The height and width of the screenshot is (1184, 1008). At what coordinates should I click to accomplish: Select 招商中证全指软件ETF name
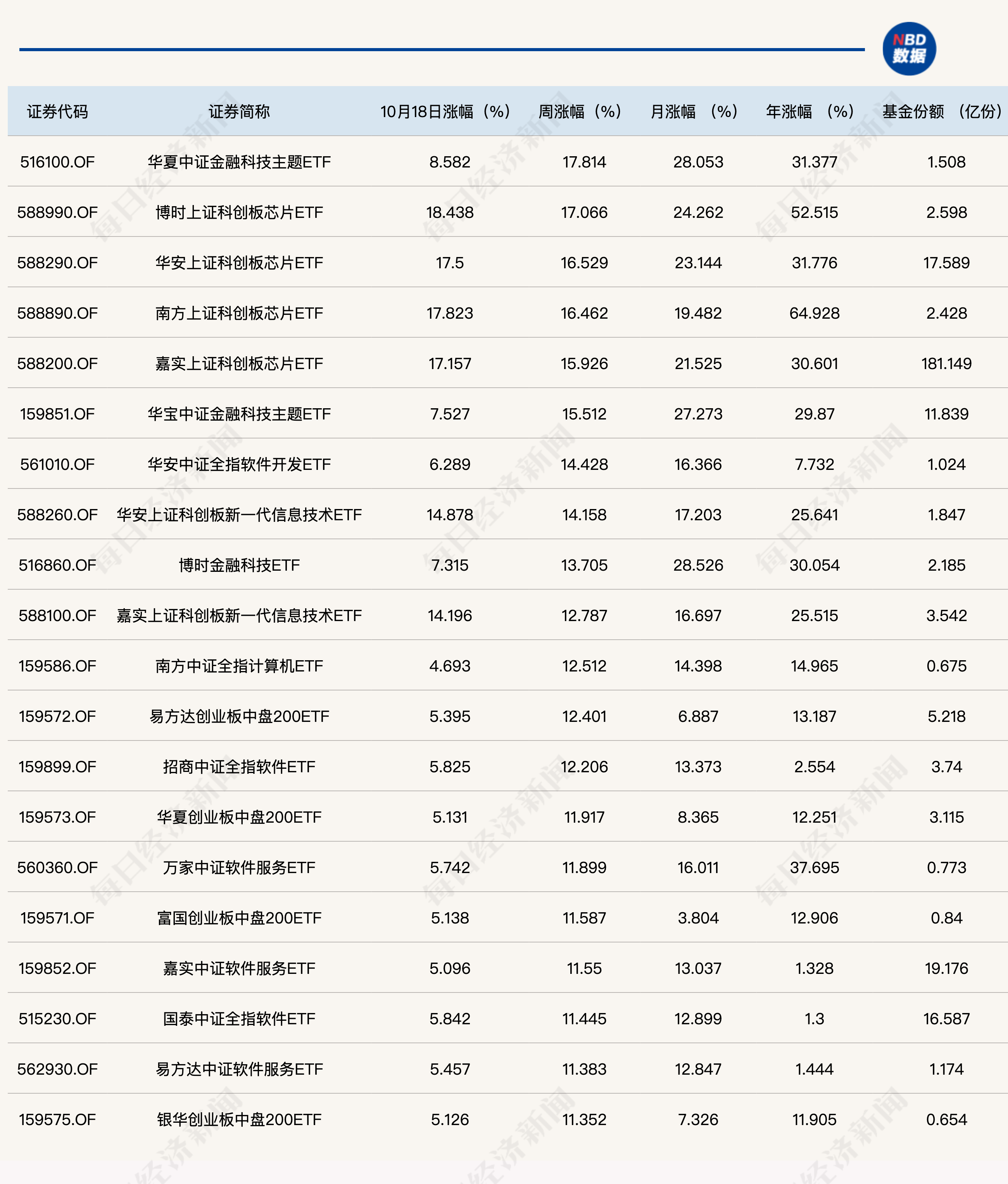[x=239, y=766]
